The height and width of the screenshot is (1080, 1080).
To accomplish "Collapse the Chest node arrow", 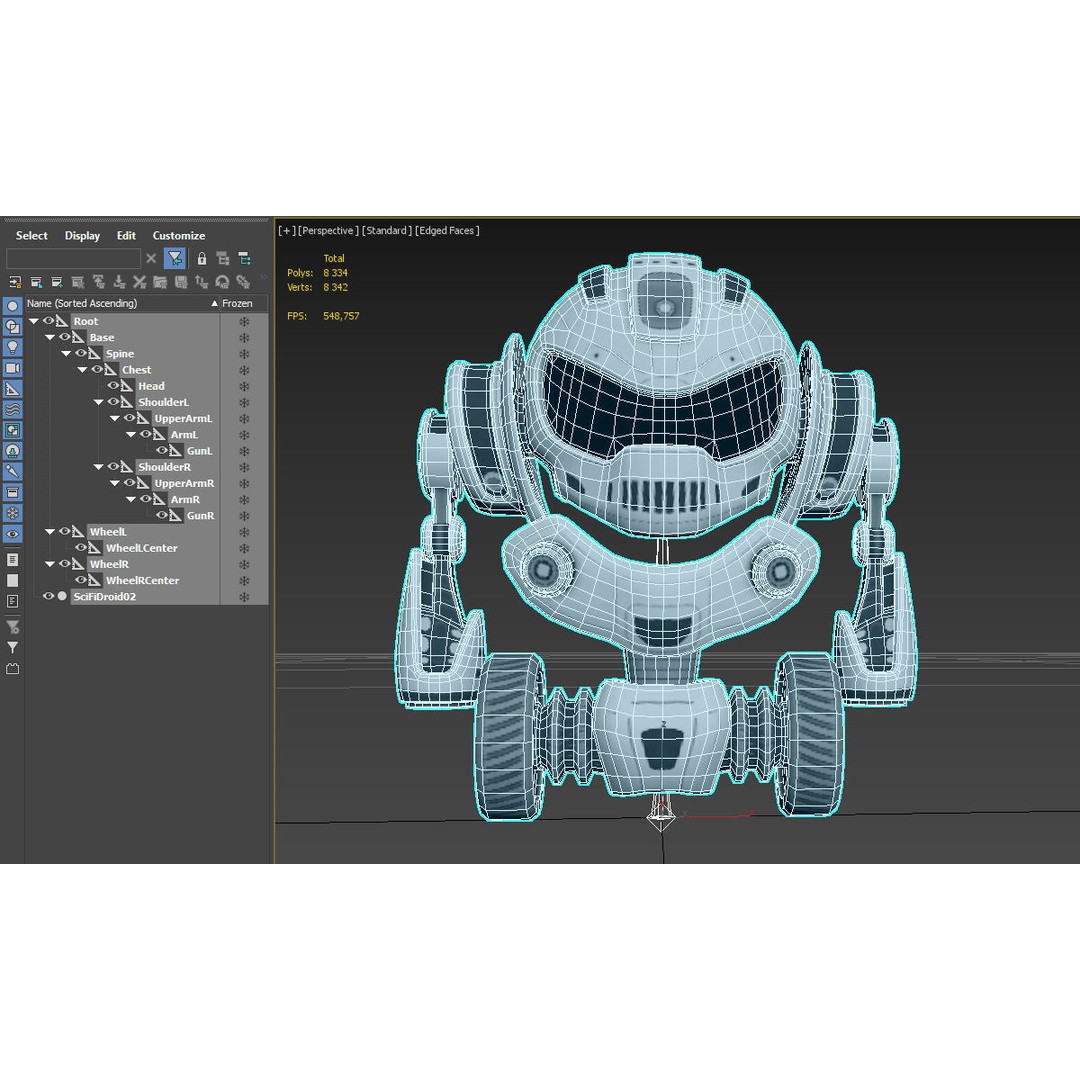I will [x=82, y=370].
